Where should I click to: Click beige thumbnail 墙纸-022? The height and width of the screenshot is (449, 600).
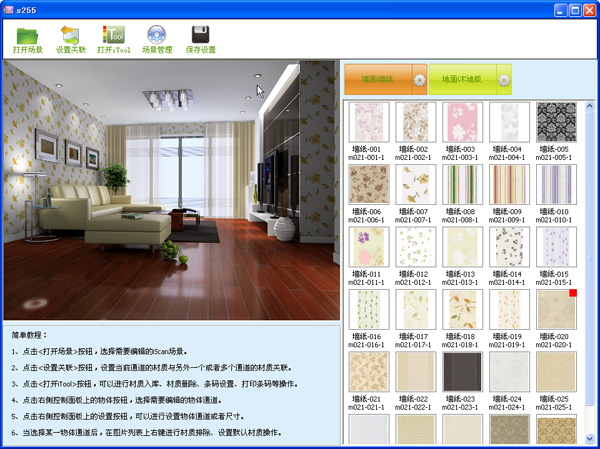click(x=416, y=372)
